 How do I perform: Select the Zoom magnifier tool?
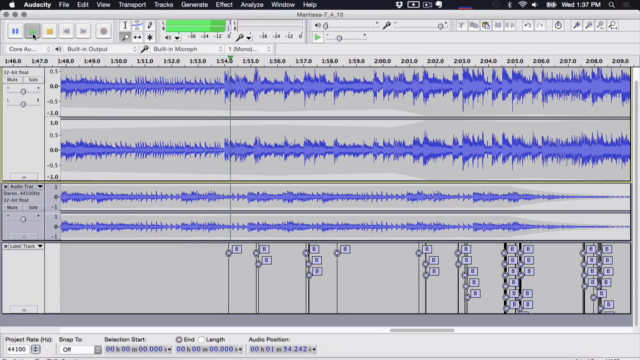[x=125, y=37]
